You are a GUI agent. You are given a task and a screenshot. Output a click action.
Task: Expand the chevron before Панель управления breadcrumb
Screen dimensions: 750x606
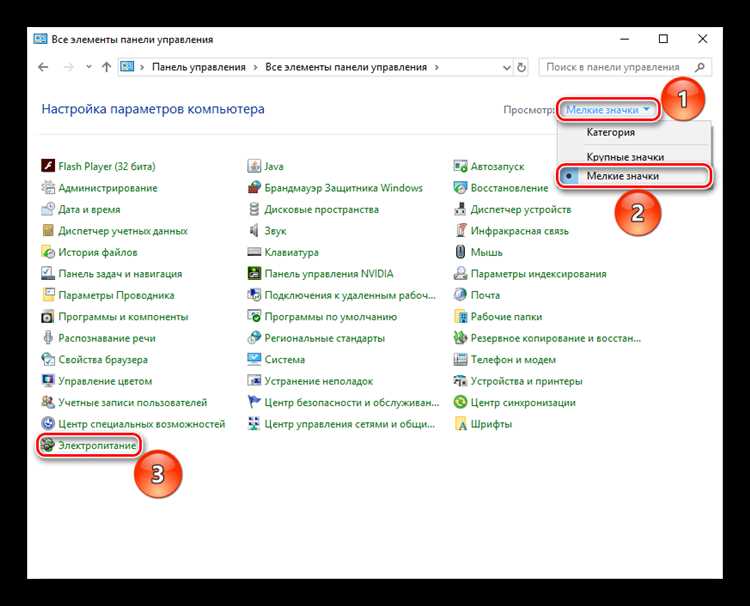tap(142, 67)
